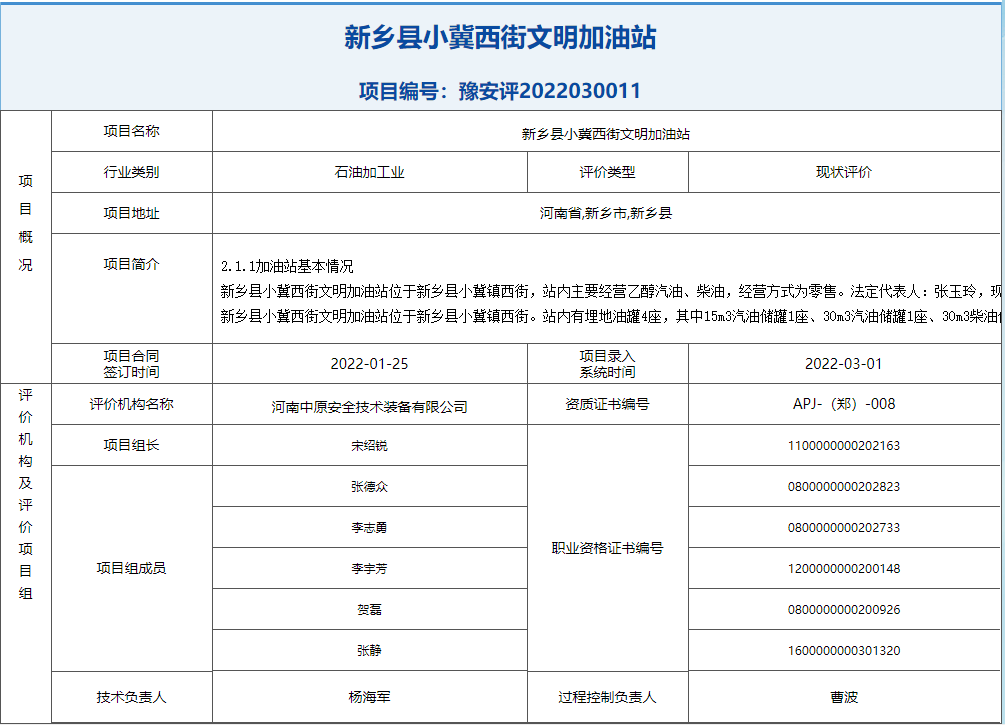Select the 职业资格证书编号 label cell
This screenshot has height=726, width=1005.
[608, 548]
